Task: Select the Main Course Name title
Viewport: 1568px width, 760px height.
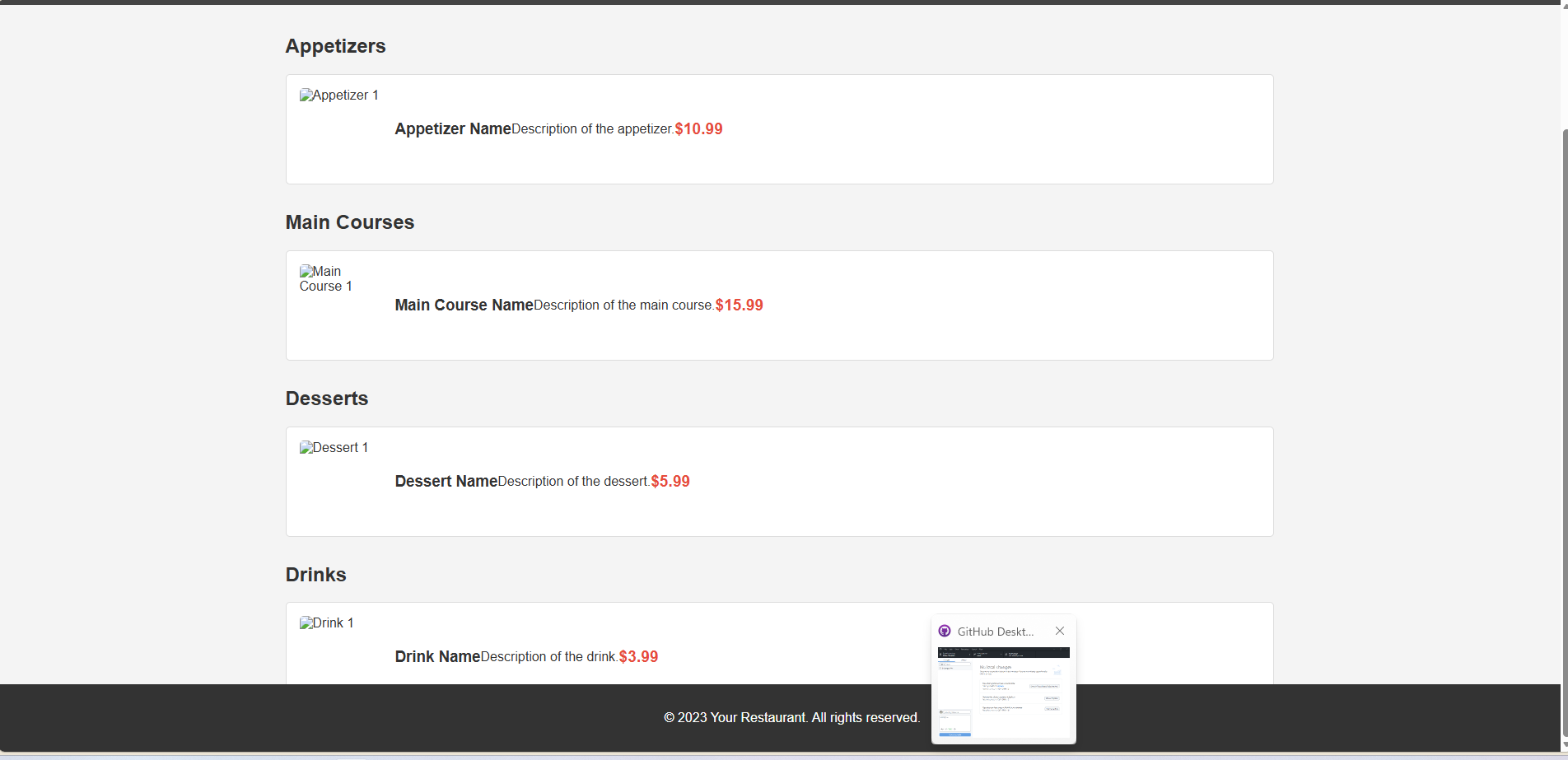Action: [x=464, y=305]
